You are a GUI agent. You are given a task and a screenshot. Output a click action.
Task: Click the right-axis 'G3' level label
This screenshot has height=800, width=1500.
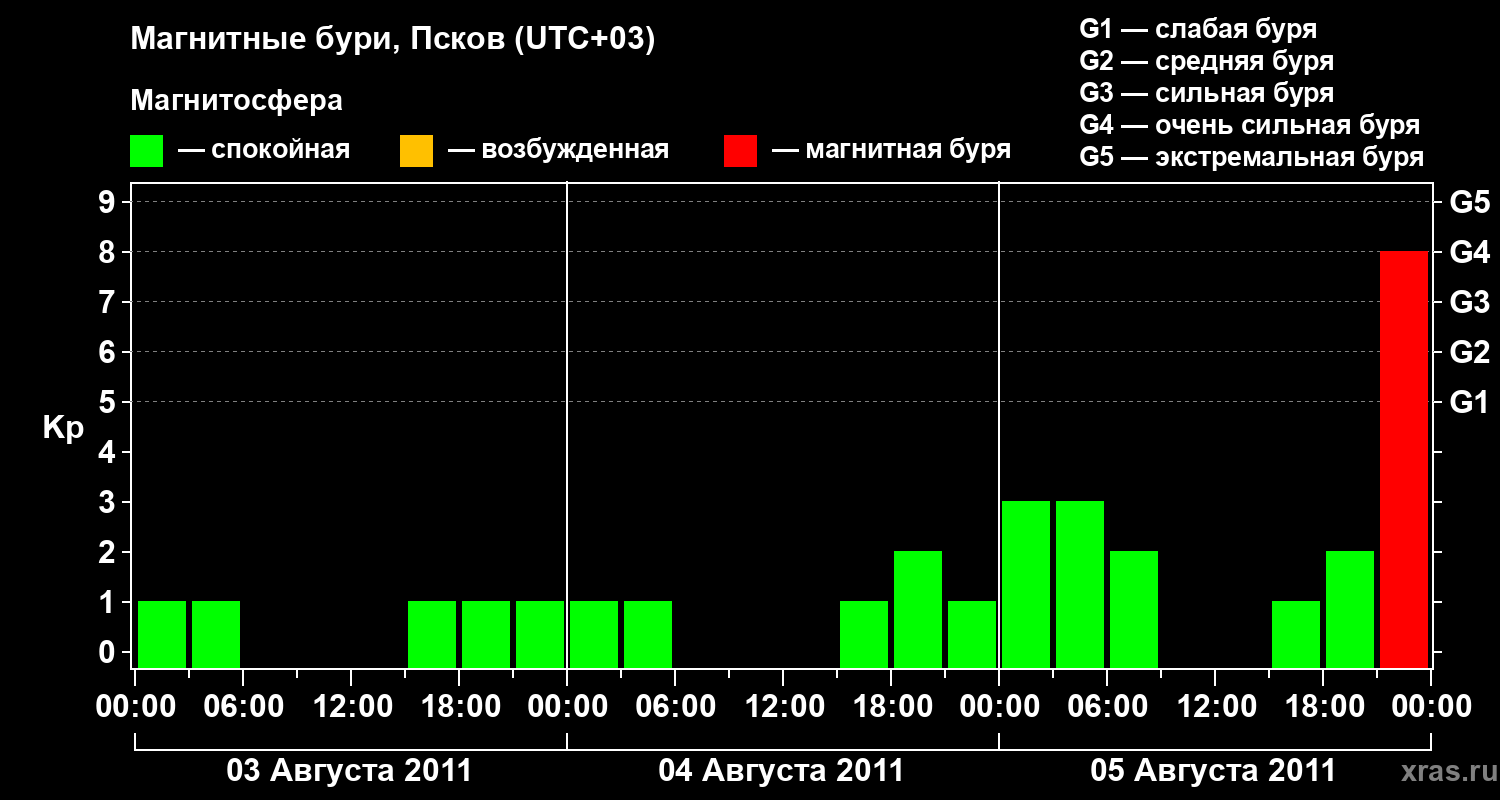pos(1469,303)
